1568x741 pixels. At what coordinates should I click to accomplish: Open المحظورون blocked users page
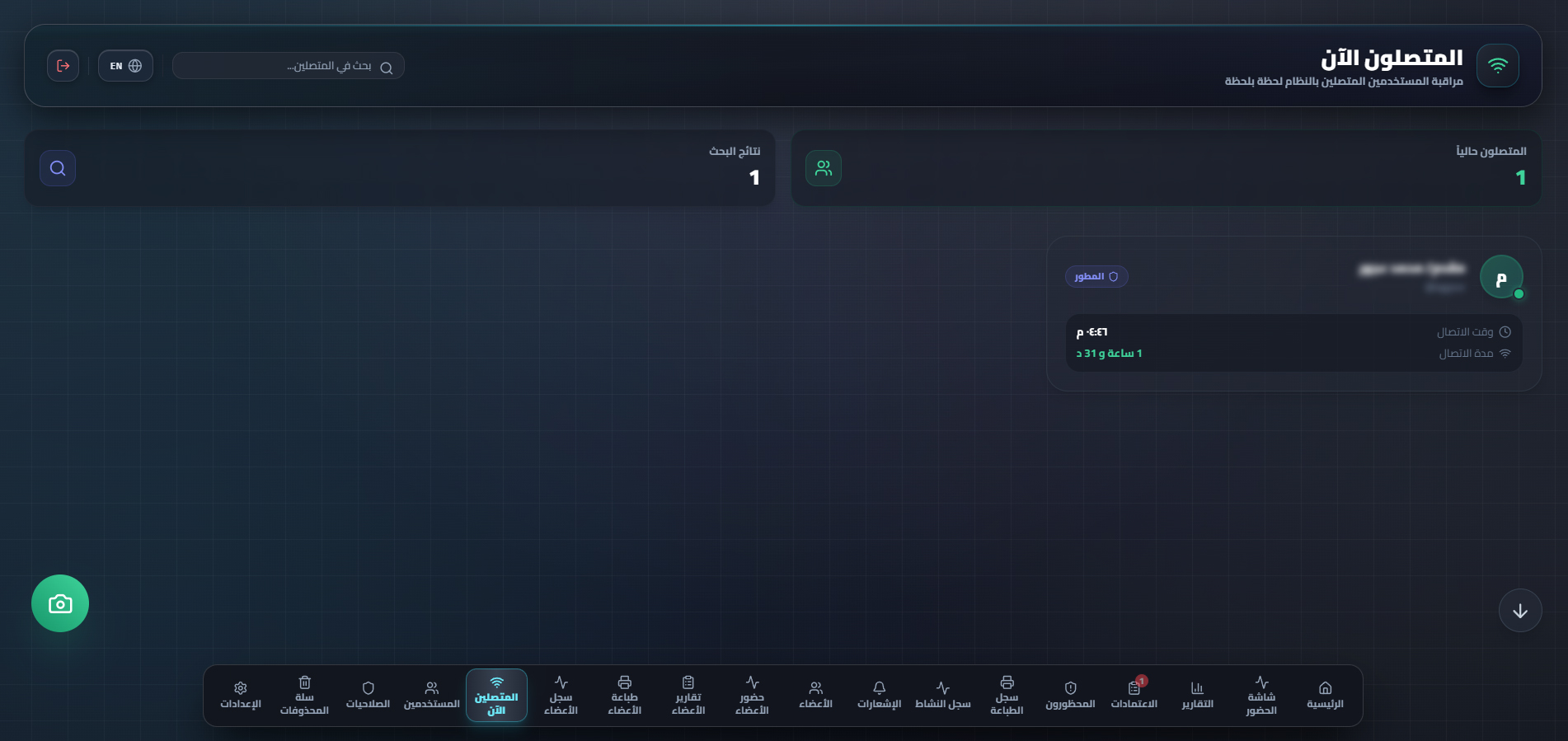tap(1070, 696)
